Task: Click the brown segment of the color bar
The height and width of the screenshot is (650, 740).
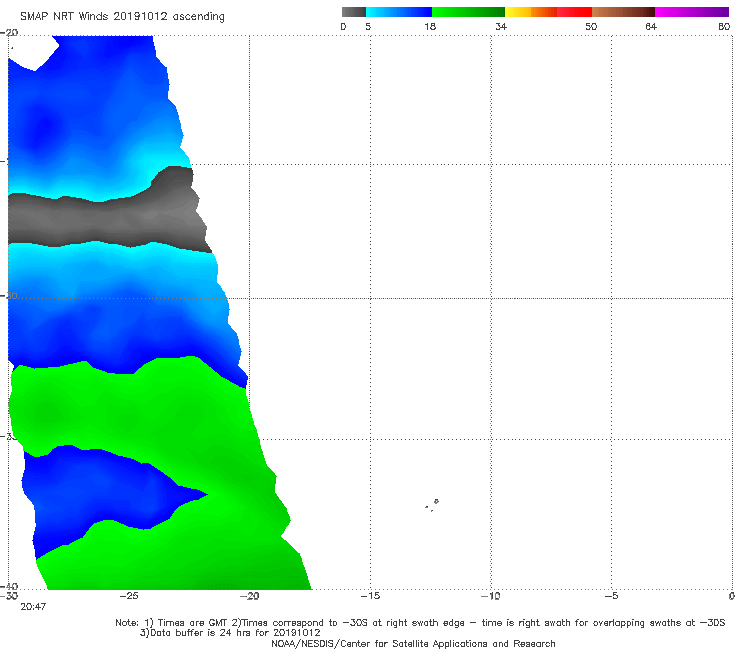Action: [x=623, y=12]
